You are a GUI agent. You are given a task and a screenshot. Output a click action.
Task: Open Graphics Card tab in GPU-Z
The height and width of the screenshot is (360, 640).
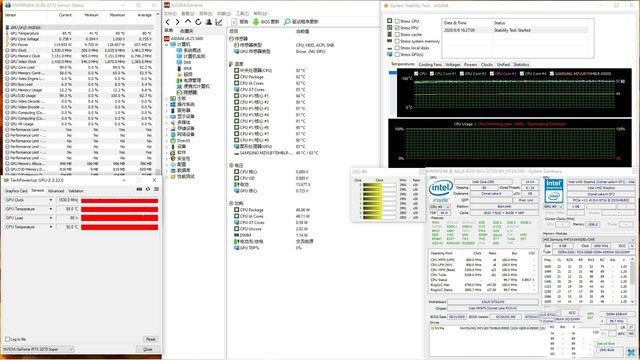(x=16, y=191)
